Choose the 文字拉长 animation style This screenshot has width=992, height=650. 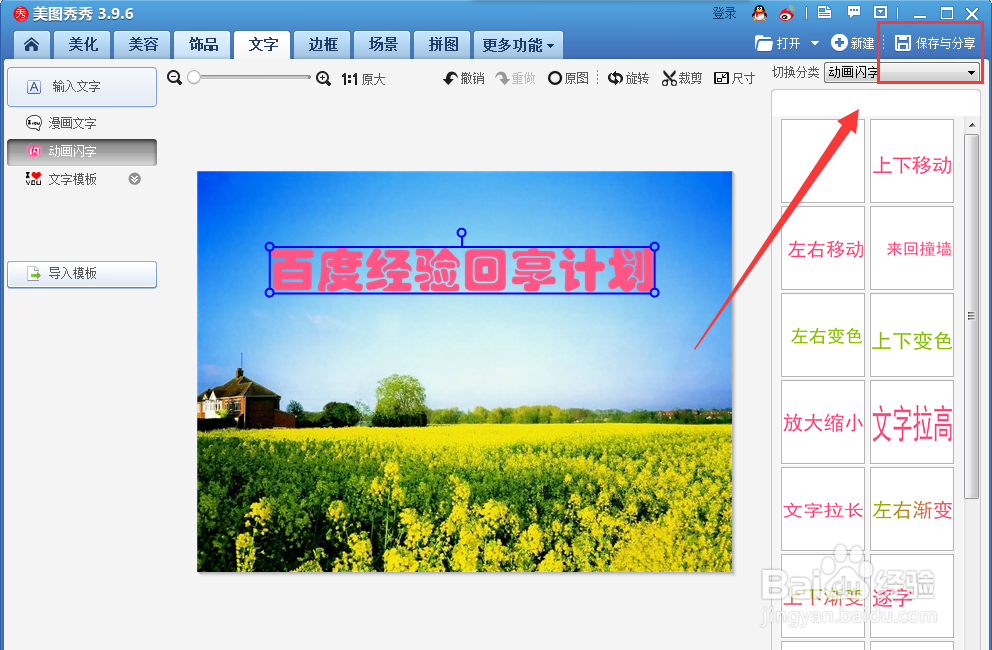[x=823, y=509]
